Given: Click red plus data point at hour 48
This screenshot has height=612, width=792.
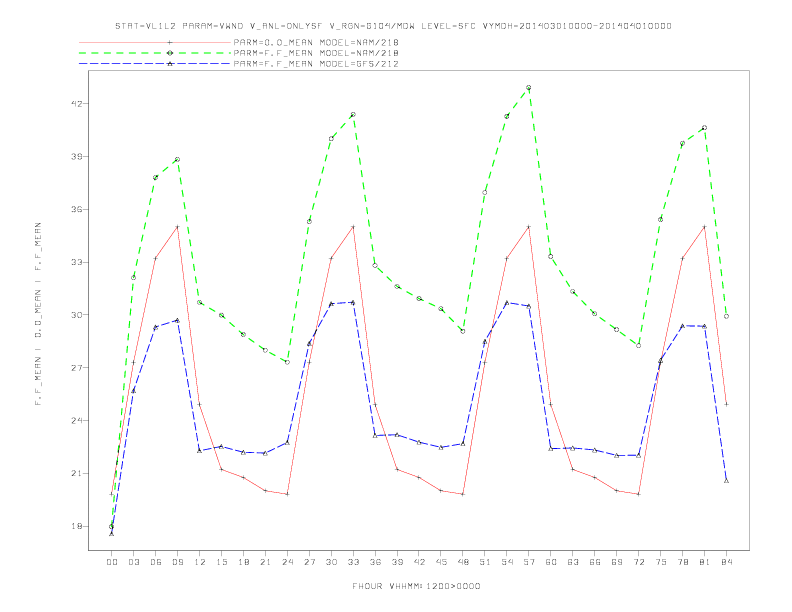Looking at the screenshot, I should [x=463, y=494].
